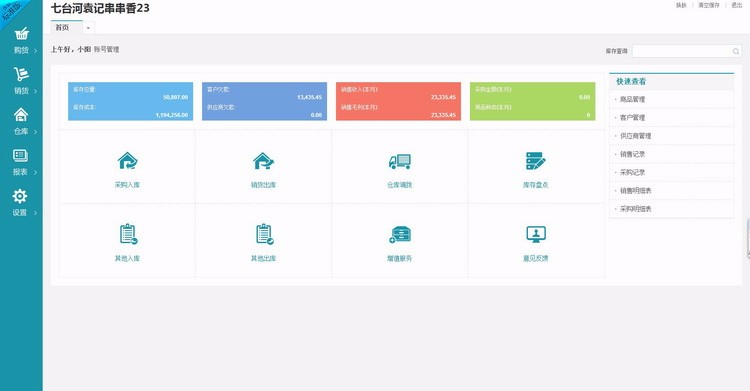Click the 快速查看 panel heading

pos(631,81)
